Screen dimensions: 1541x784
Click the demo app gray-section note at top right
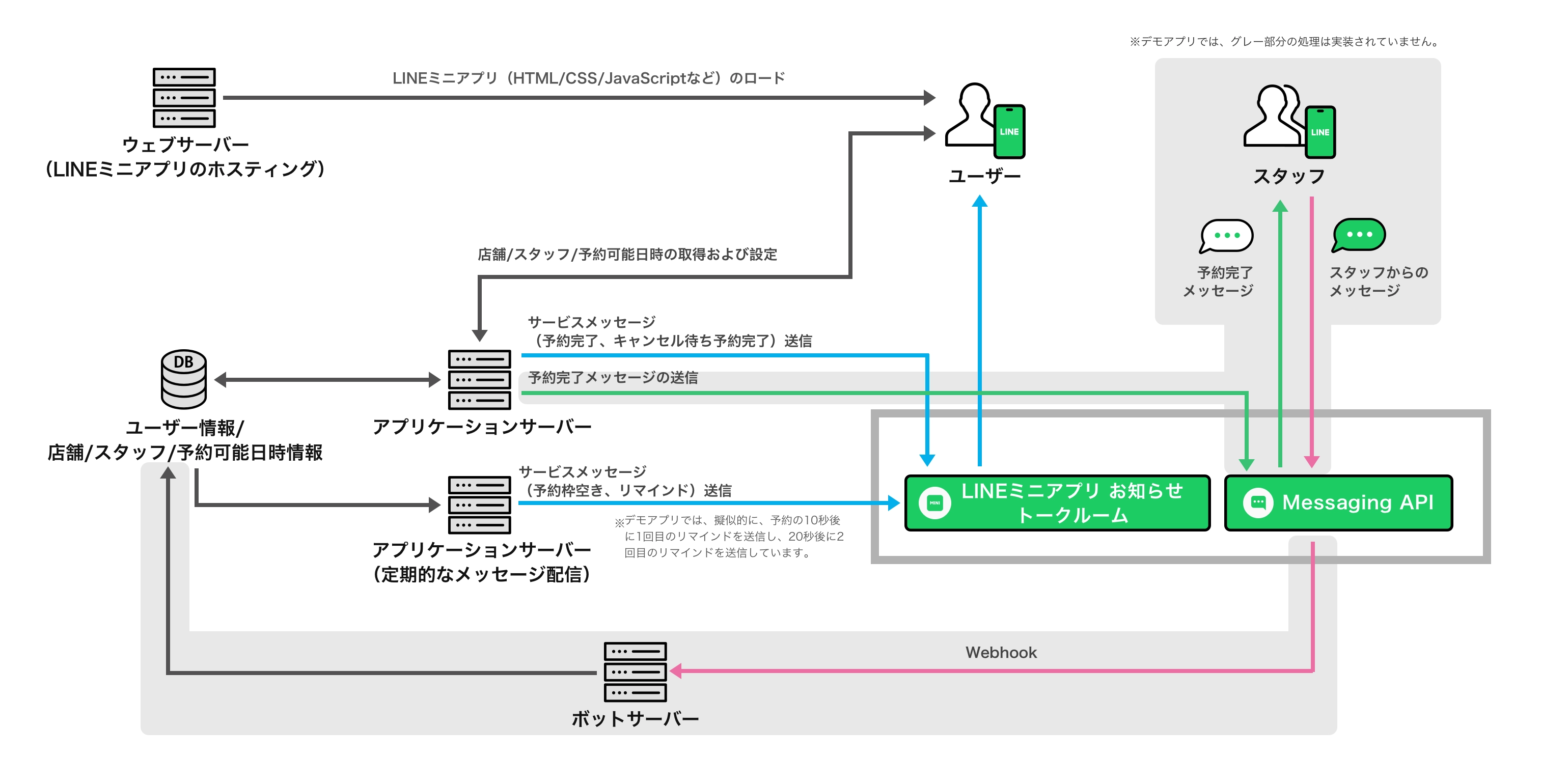pyautogui.click(x=1284, y=41)
